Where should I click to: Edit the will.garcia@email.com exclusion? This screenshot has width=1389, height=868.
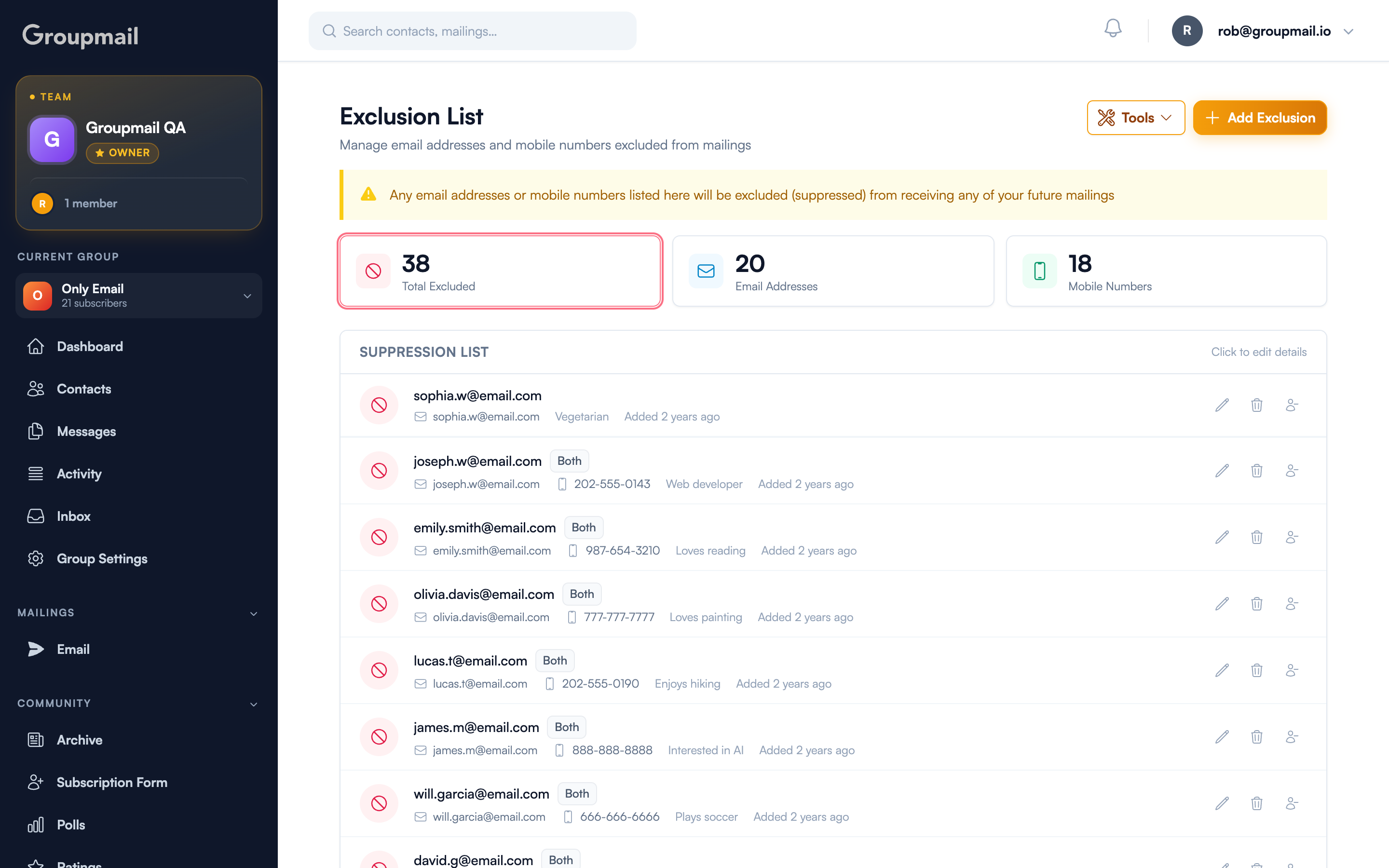pyautogui.click(x=1222, y=804)
